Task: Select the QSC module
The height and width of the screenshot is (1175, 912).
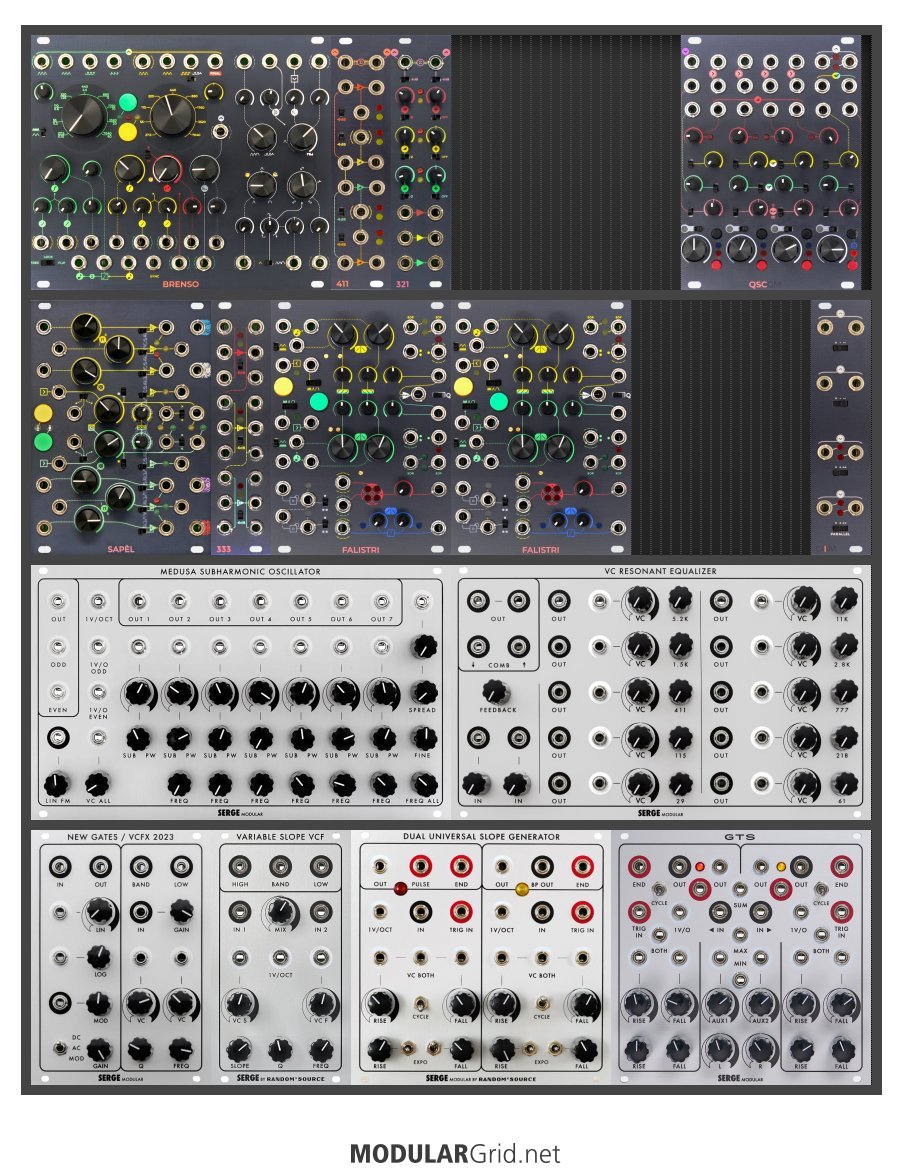Action: click(x=771, y=162)
